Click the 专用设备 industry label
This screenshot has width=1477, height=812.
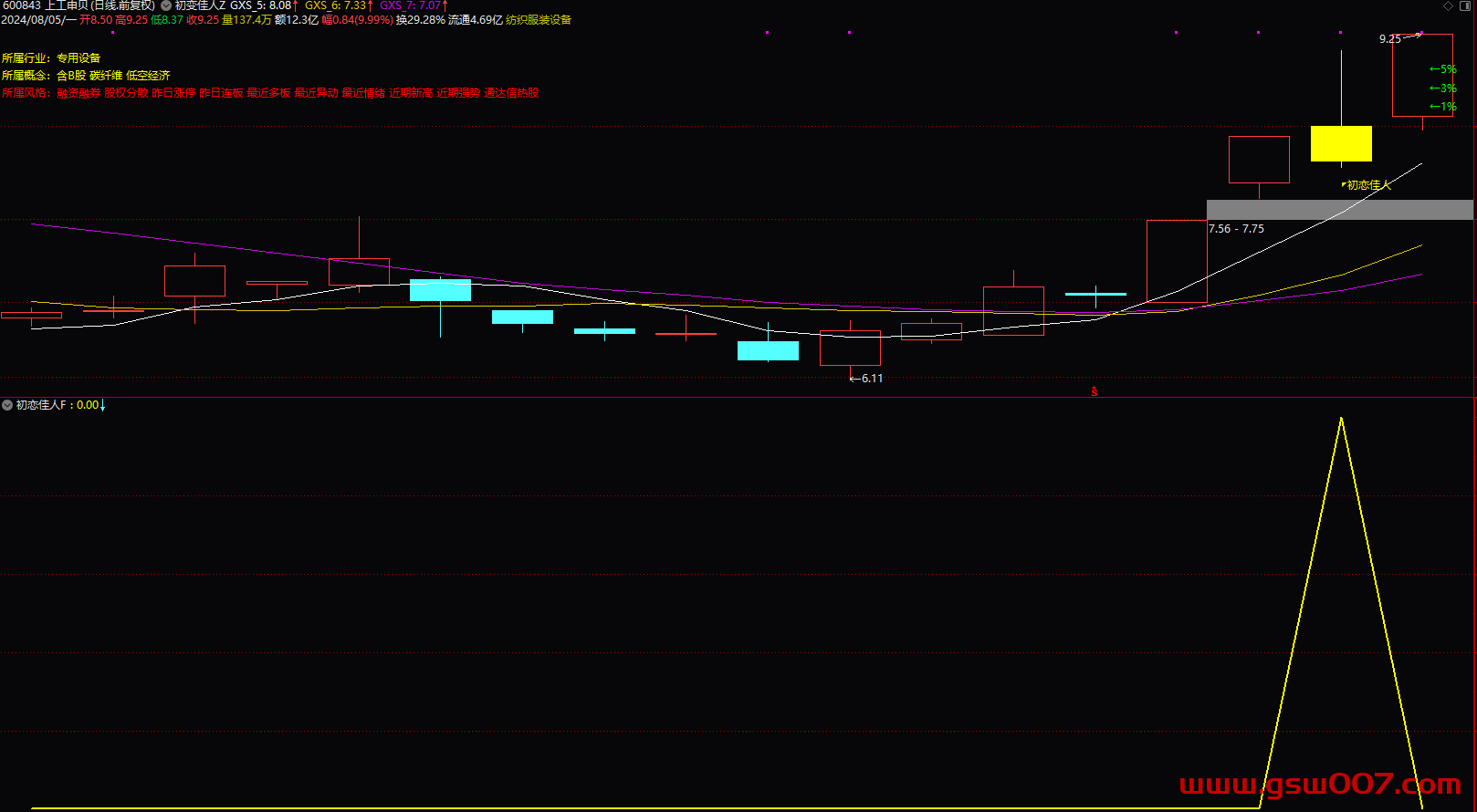click(79, 58)
